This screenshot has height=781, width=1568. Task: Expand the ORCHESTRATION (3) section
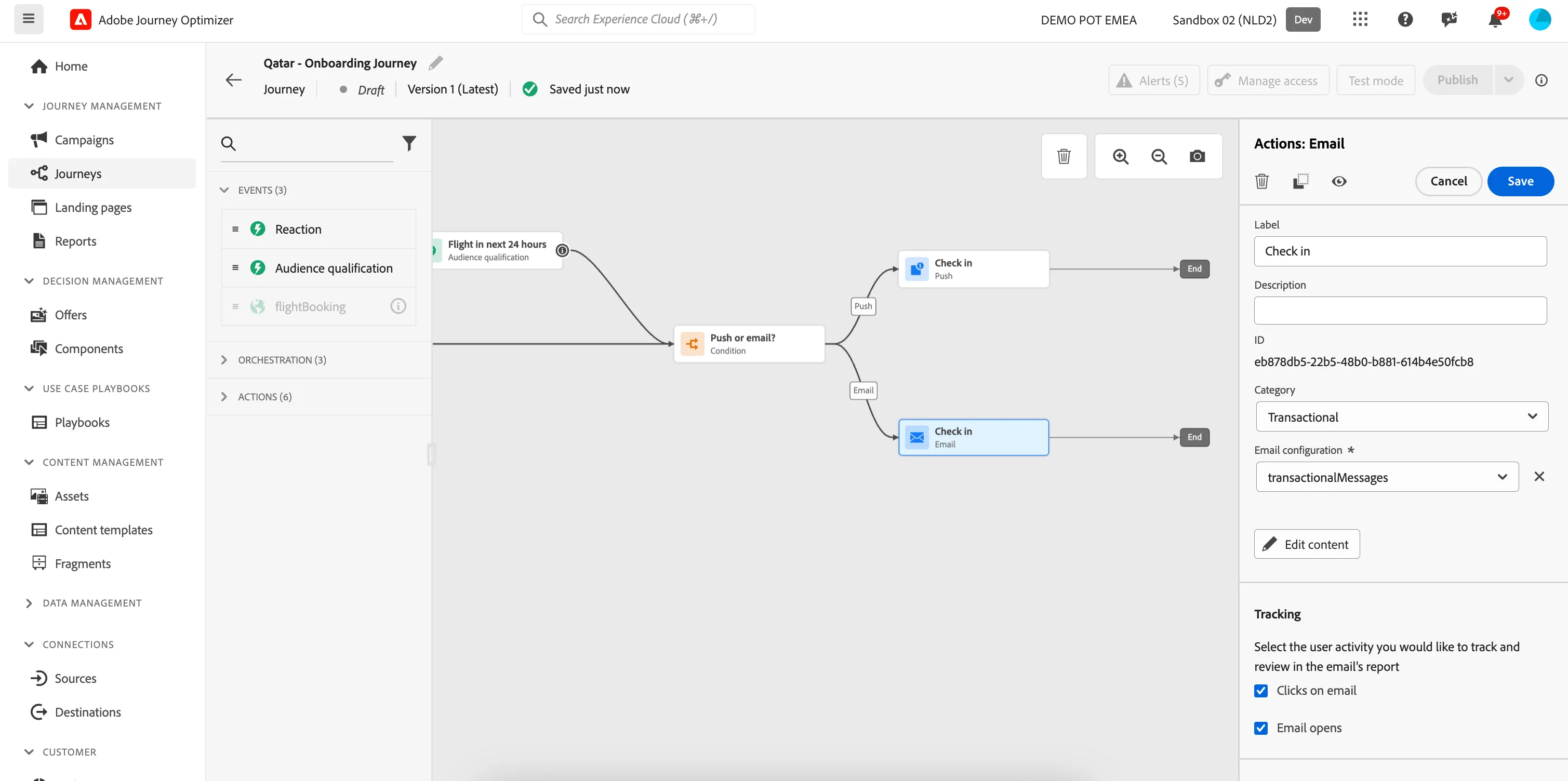pyautogui.click(x=318, y=360)
